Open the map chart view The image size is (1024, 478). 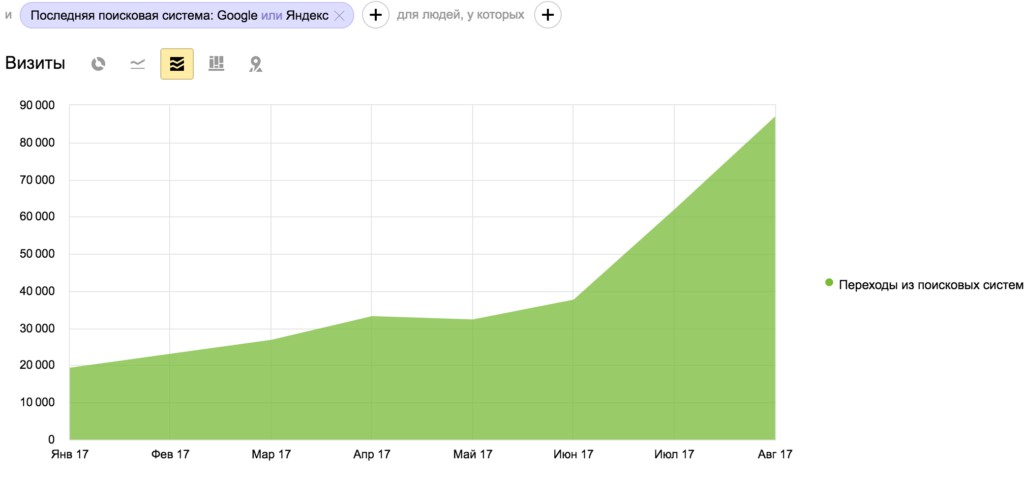(255, 64)
